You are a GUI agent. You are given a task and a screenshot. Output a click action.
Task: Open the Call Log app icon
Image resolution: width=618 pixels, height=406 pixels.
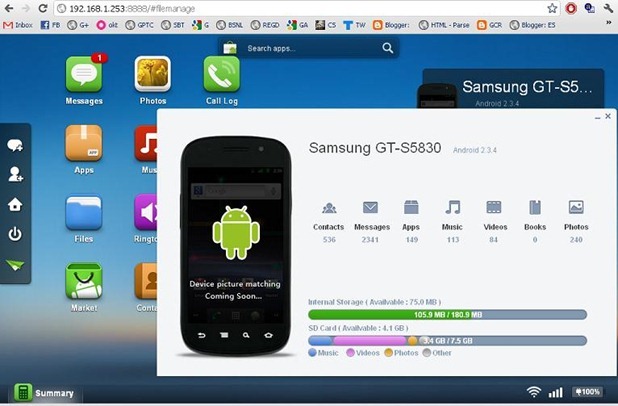tap(222, 74)
